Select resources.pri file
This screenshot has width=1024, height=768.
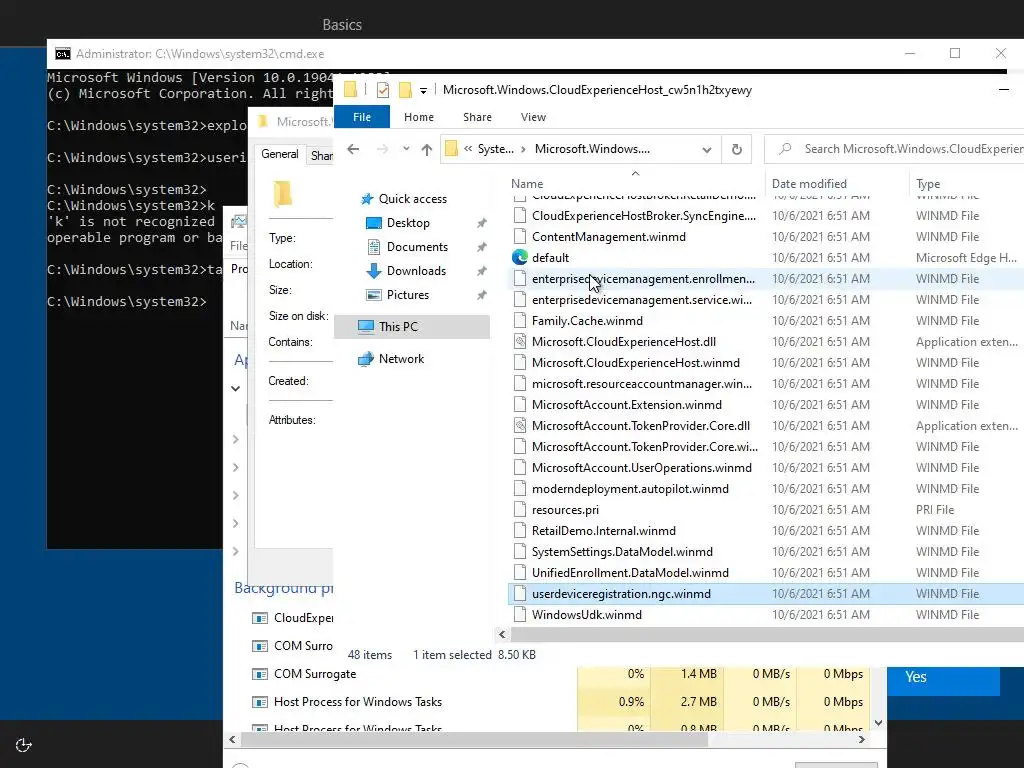[x=565, y=510]
